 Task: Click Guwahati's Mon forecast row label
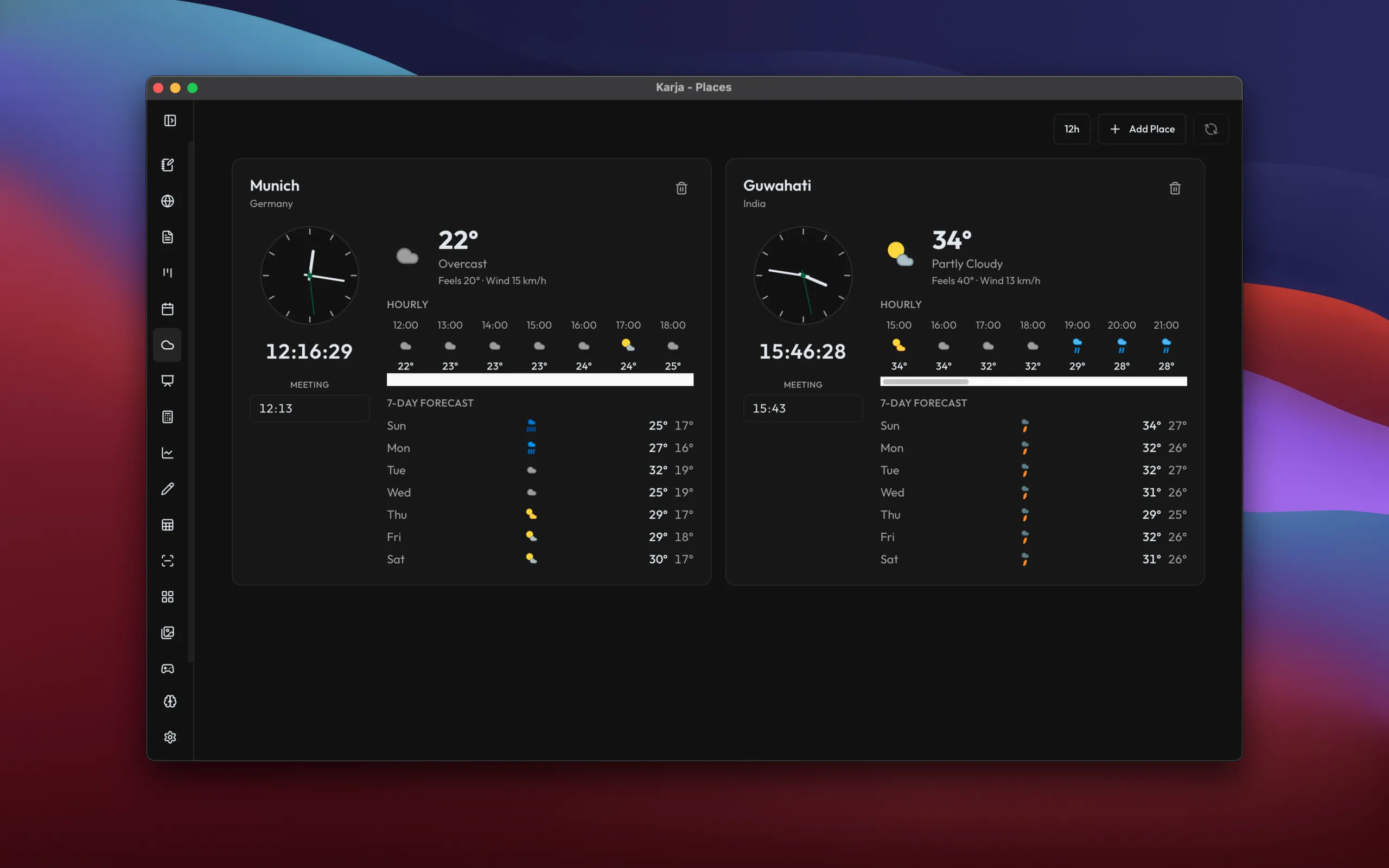[x=892, y=448]
